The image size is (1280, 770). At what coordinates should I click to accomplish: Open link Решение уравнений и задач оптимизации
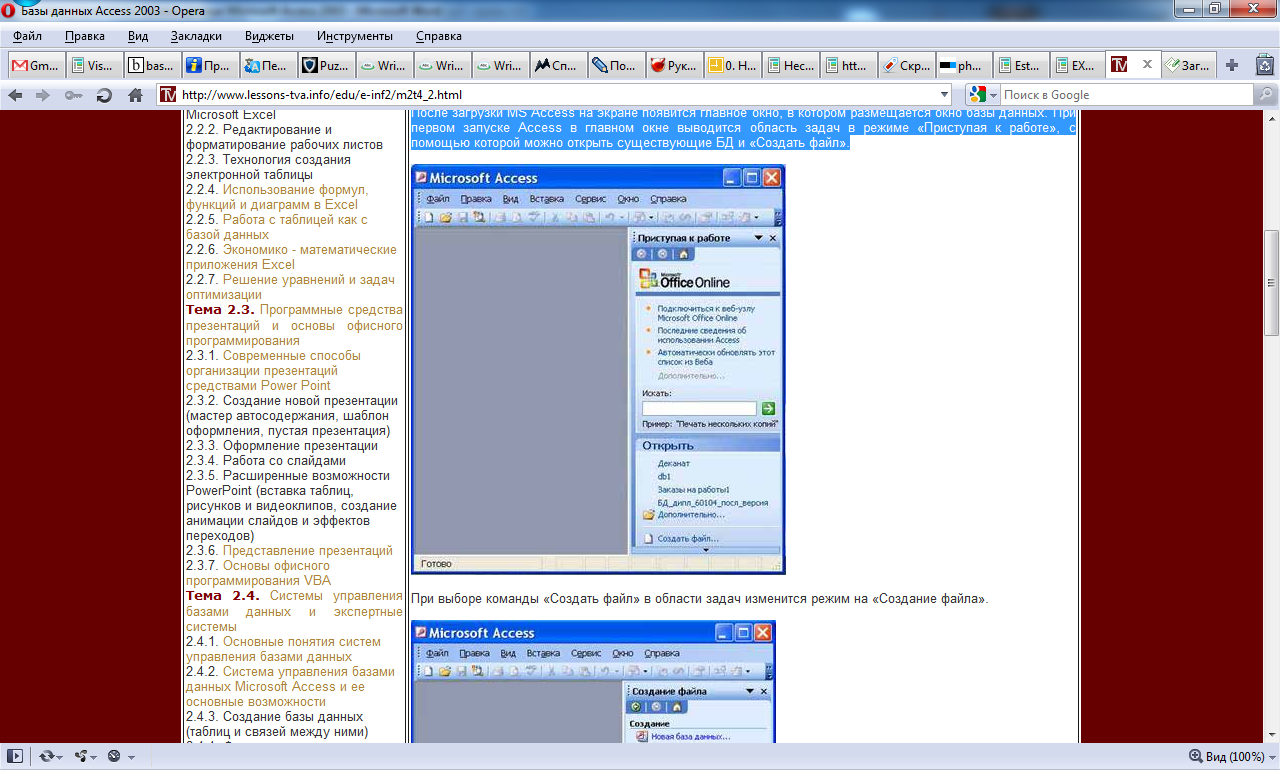[x=290, y=287]
